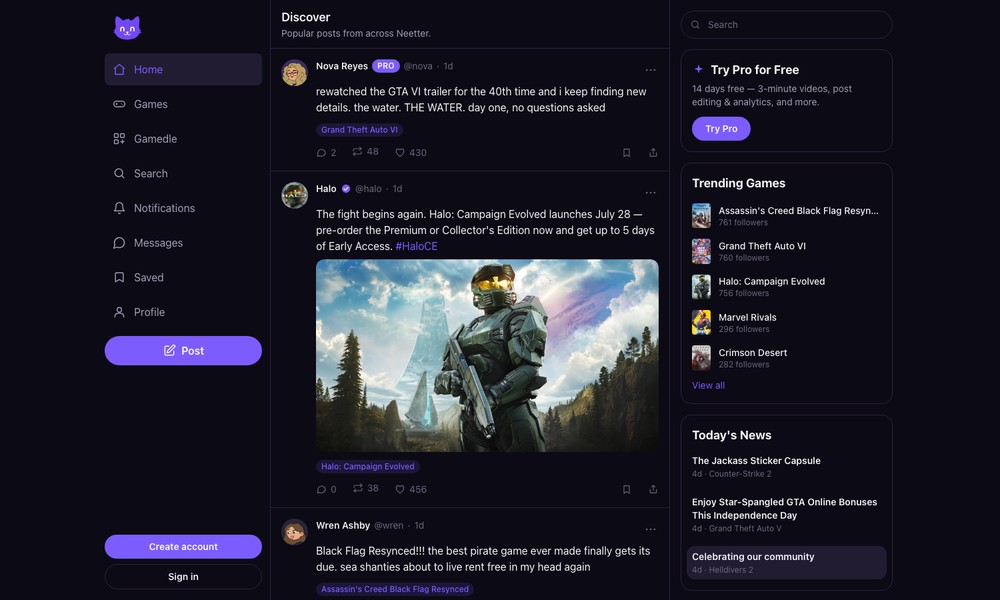Go to Games in sidebar

click(183, 104)
